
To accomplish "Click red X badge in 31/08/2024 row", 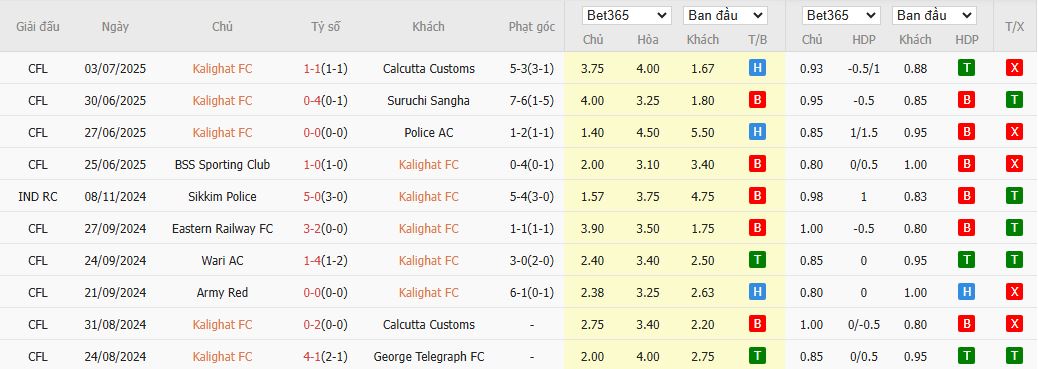I will coord(1014,325).
